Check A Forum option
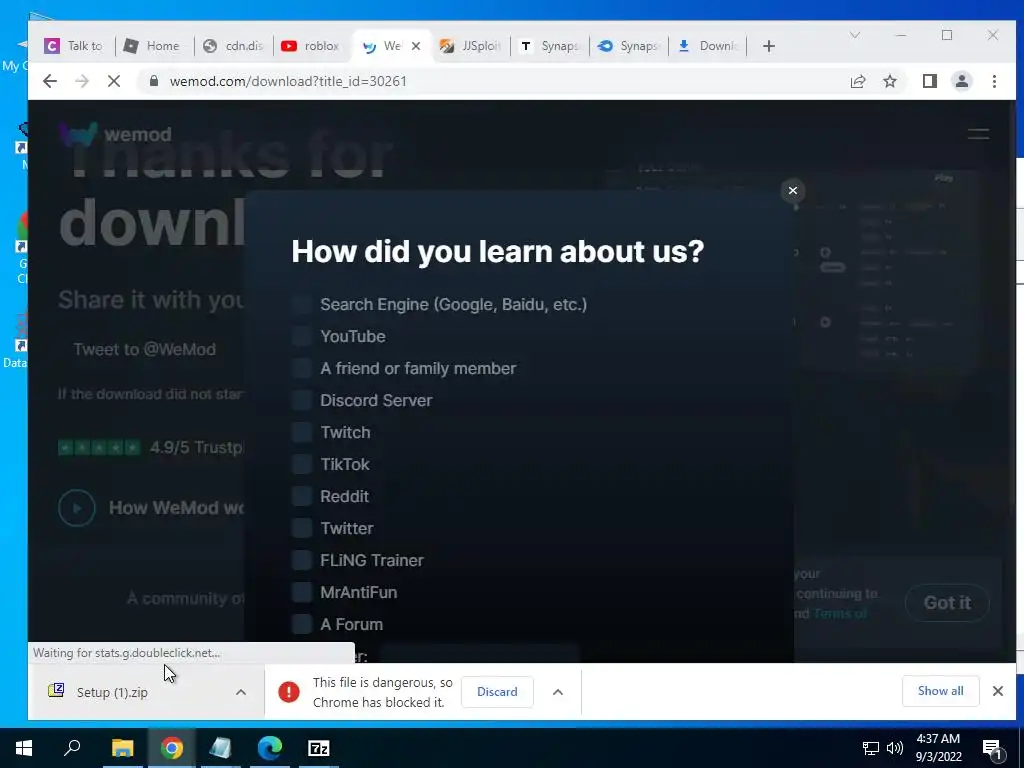 (302, 624)
